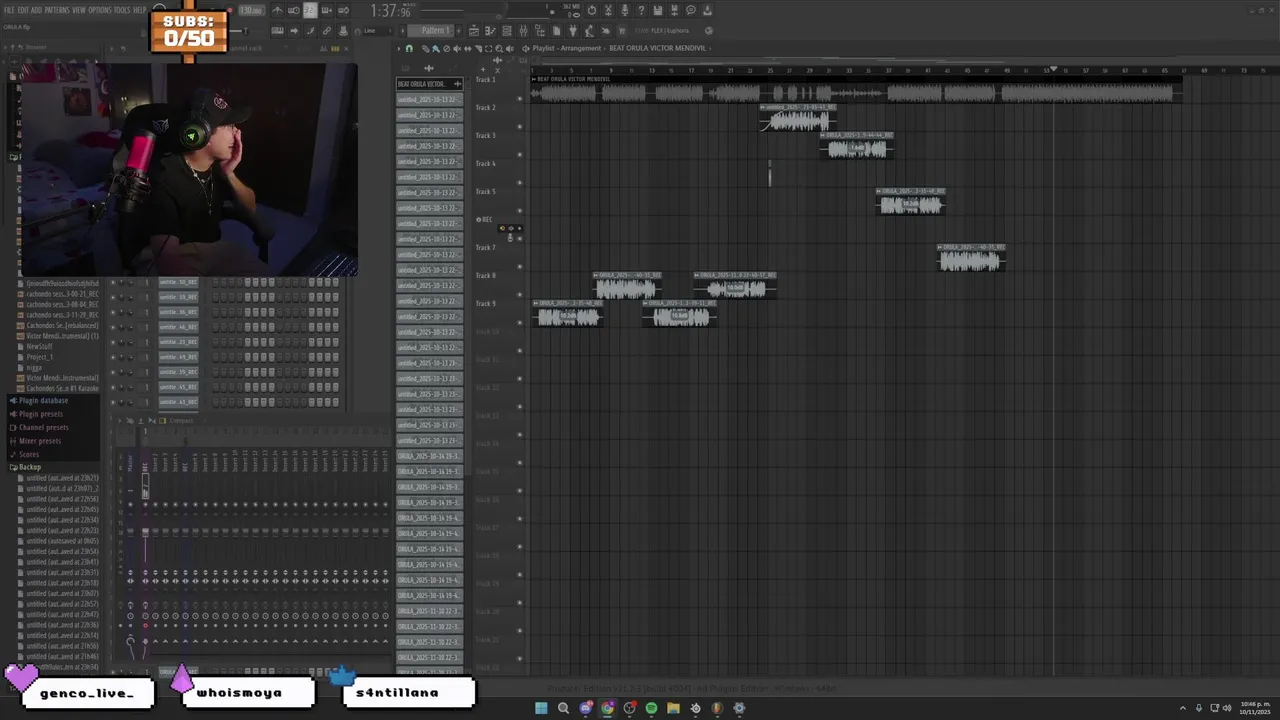Open the Mixer view icon
1280x720 pixels.
(523, 30)
